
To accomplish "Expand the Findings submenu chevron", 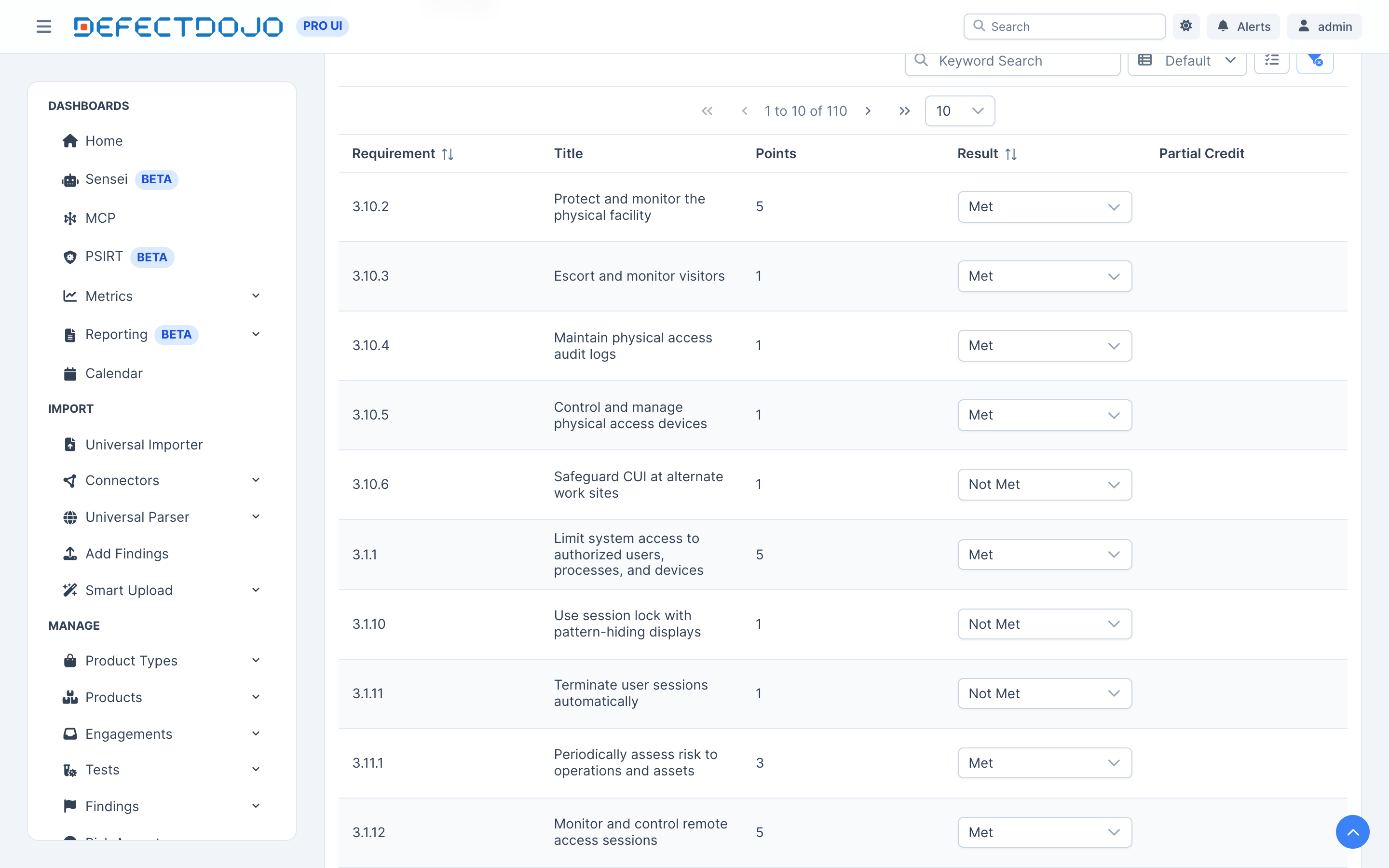I will pos(256,806).
